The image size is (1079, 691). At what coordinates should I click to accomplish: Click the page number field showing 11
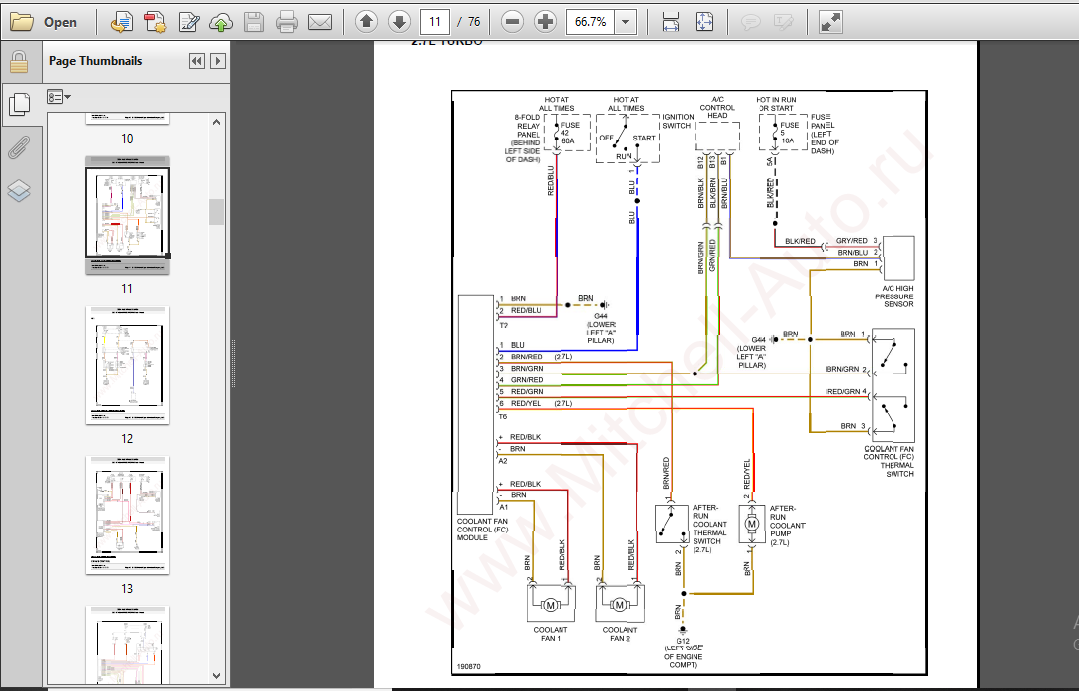click(435, 22)
